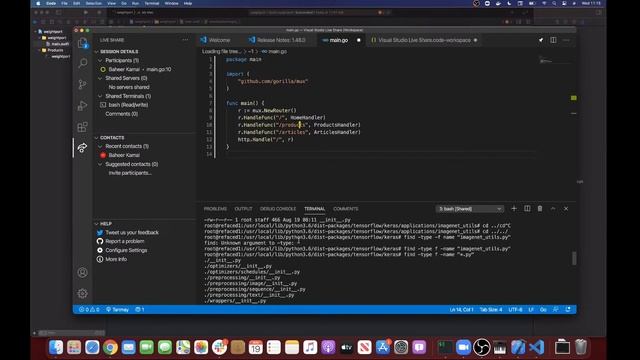This screenshot has width=640, height=360.
Task: Click the UTF-8 encoding status entry
Action: click(515, 309)
